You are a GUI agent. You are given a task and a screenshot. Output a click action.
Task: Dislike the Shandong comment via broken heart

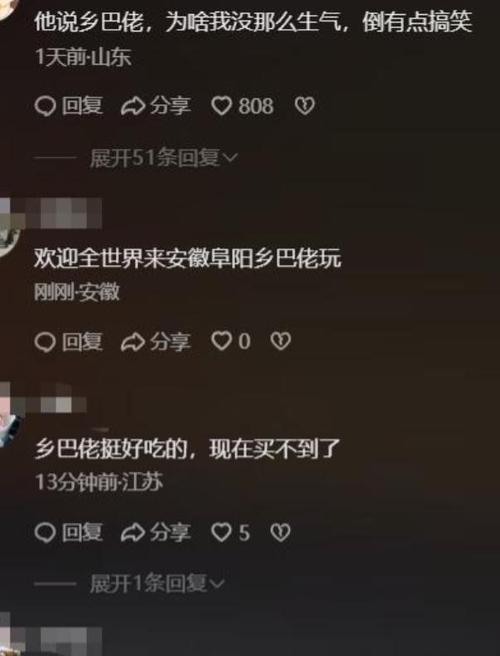coord(305,106)
